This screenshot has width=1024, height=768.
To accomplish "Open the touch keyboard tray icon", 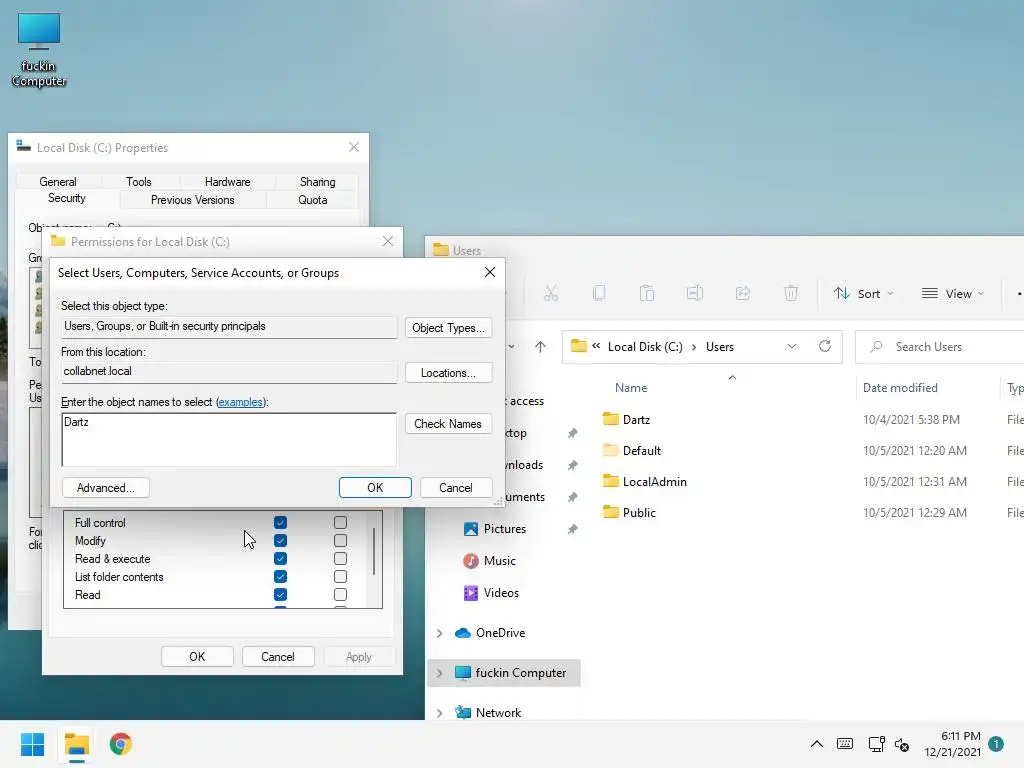I will coord(844,744).
